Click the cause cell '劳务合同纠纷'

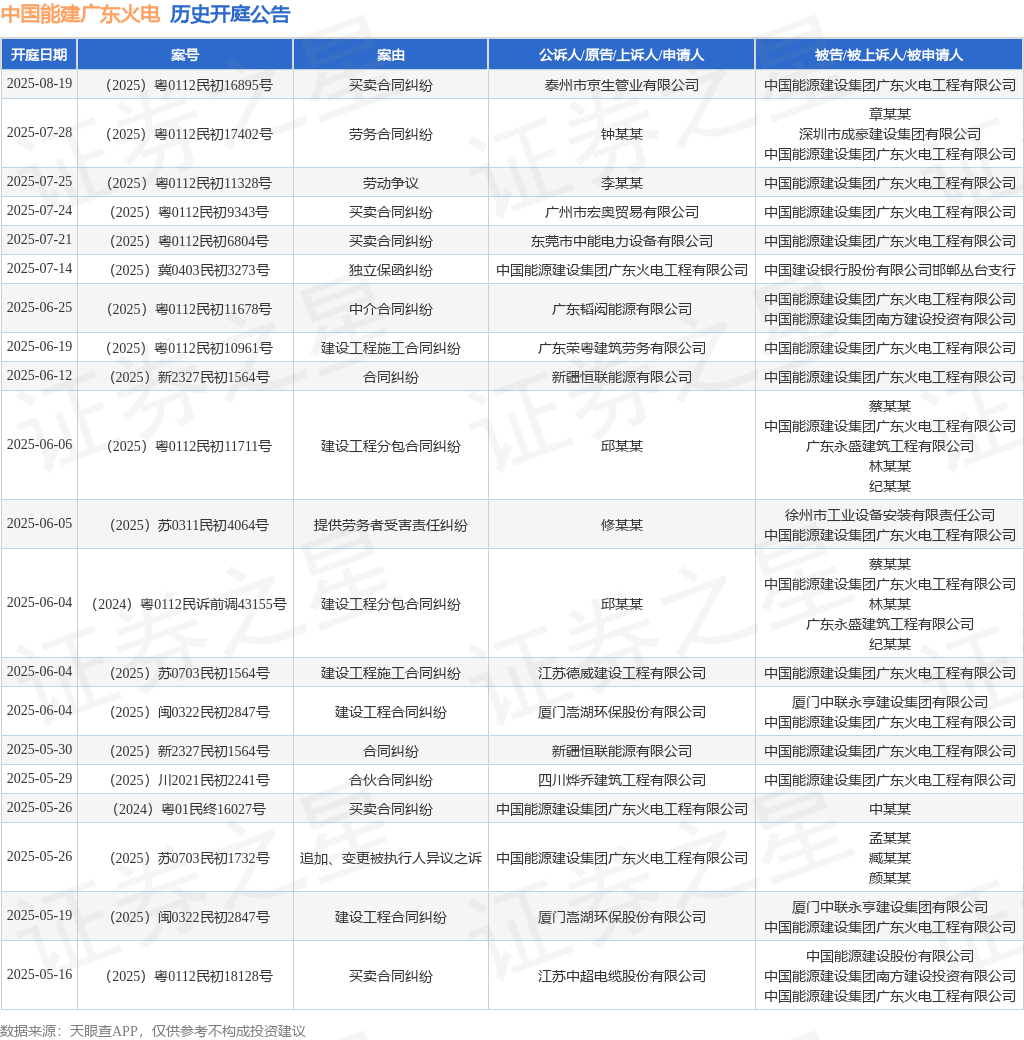391,134
